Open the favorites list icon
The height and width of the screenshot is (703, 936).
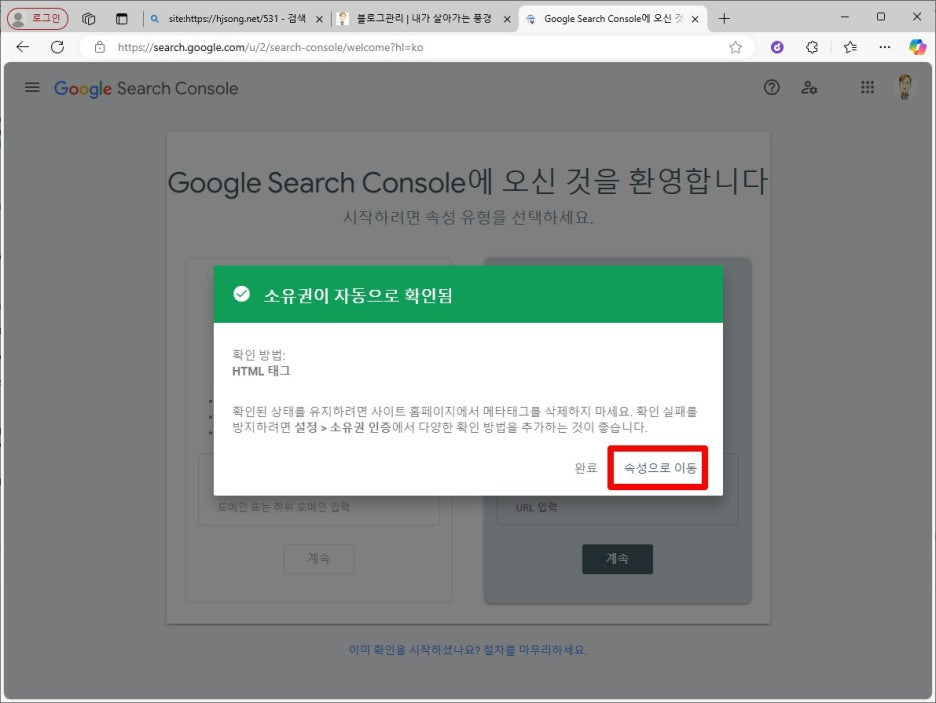tap(851, 47)
